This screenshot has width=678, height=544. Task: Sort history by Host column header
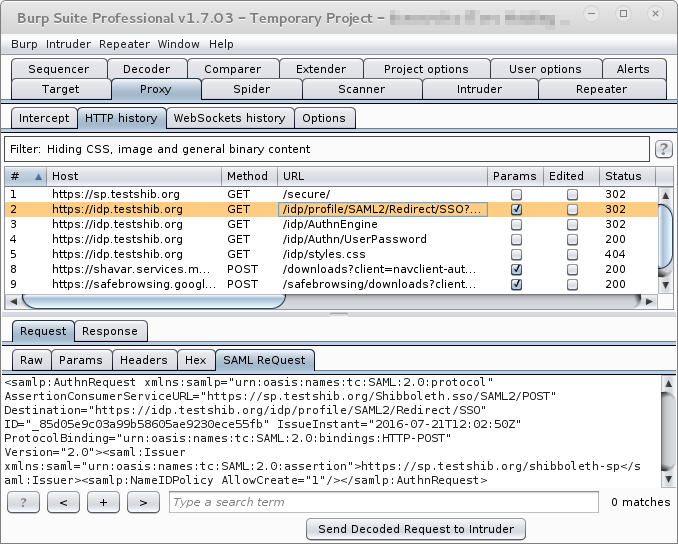[134, 176]
